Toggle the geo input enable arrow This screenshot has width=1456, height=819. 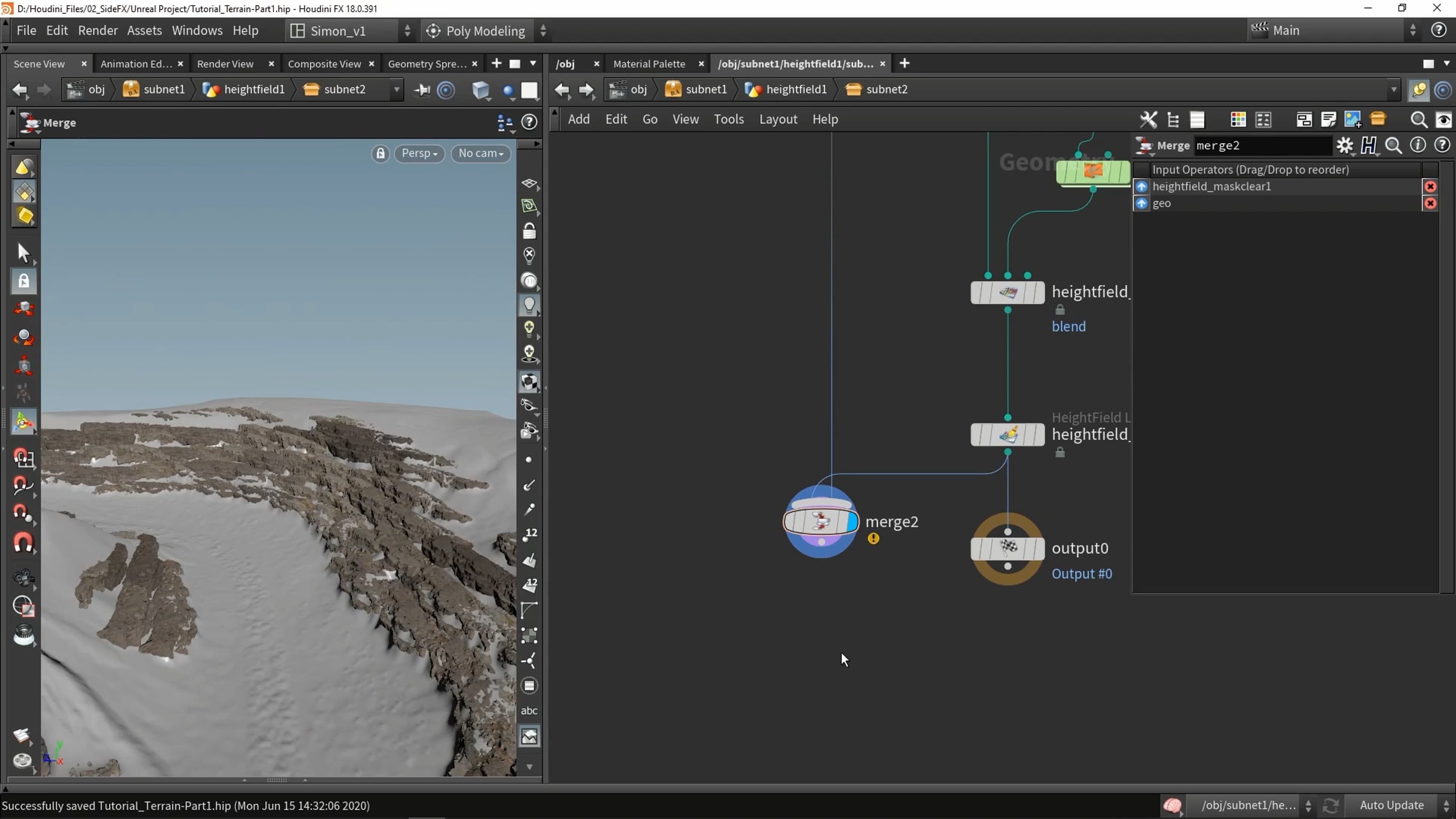(x=1142, y=203)
